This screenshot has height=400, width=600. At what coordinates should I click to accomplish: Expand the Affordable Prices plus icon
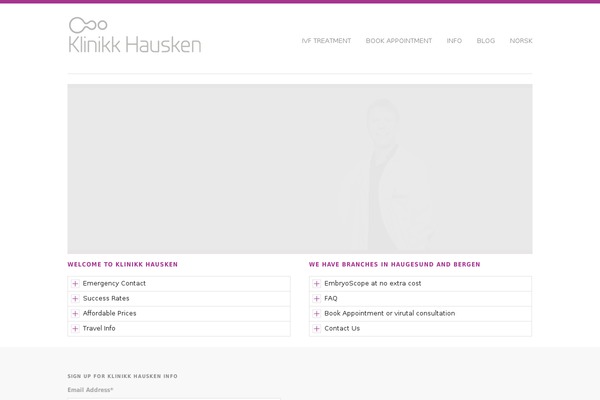point(75,313)
